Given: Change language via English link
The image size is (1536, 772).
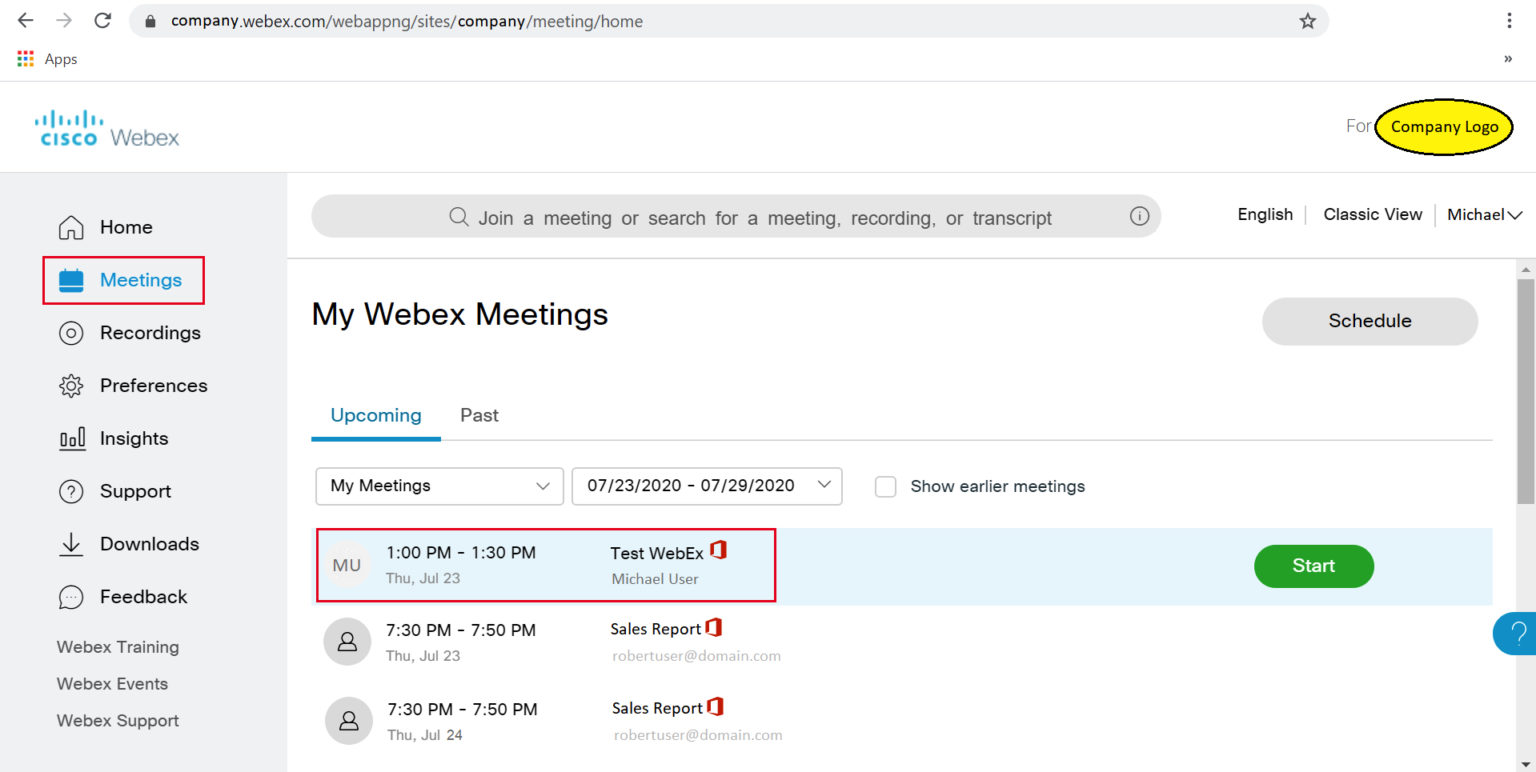Looking at the screenshot, I should 1265,215.
